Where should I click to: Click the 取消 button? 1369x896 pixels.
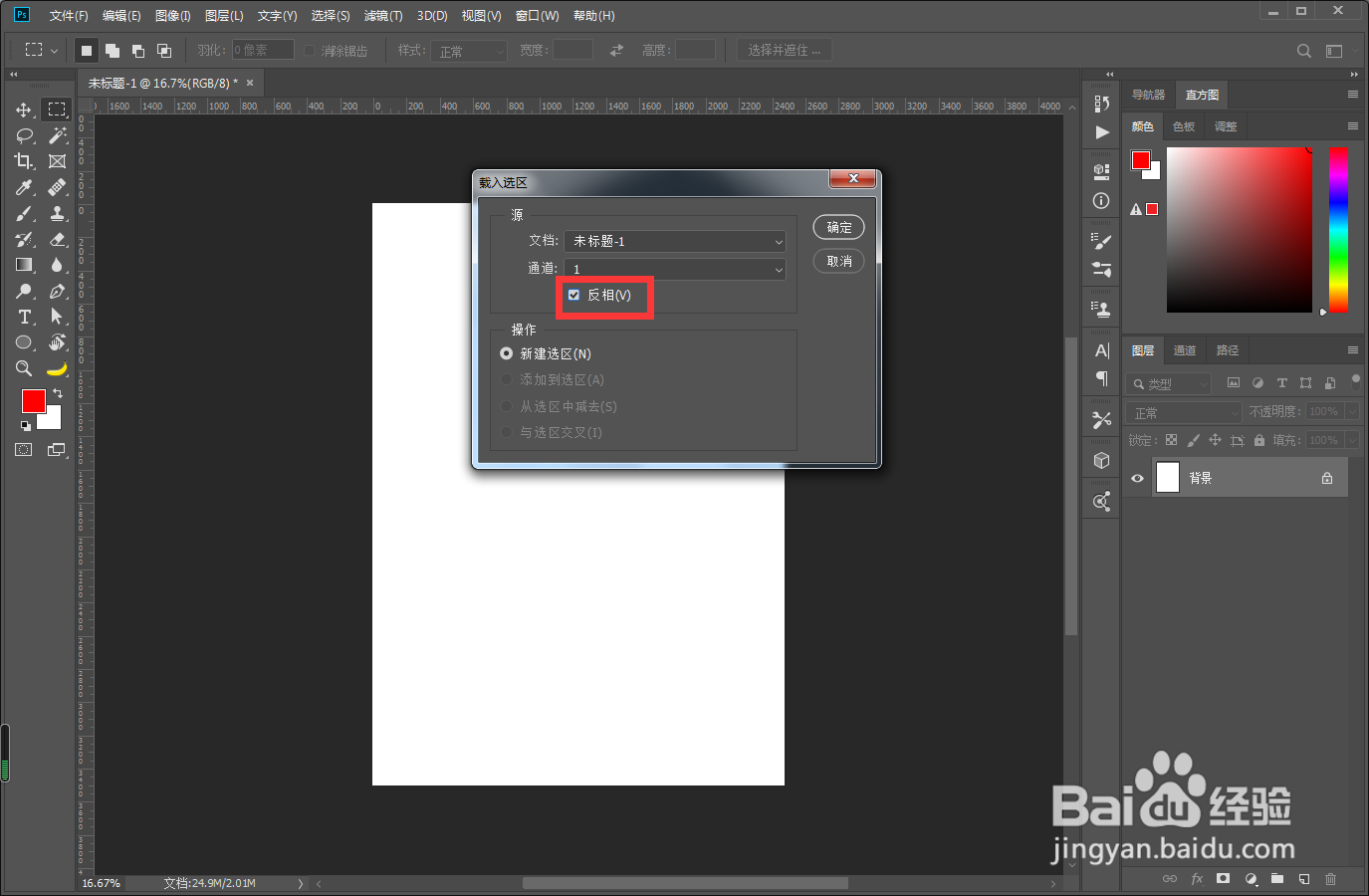pyautogui.click(x=839, y=261)
